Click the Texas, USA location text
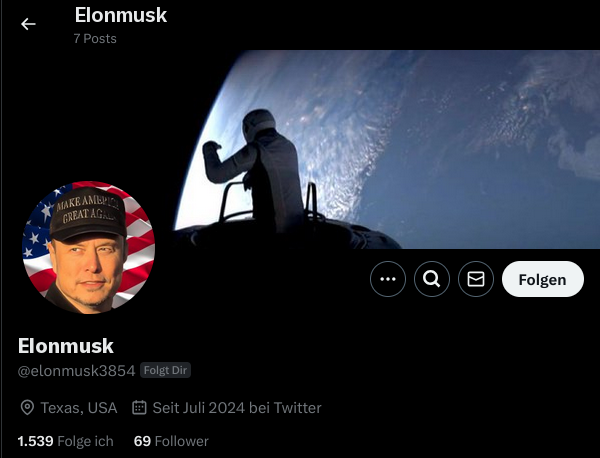This screenshot has width=600, height=458. [x=79, y=408]
